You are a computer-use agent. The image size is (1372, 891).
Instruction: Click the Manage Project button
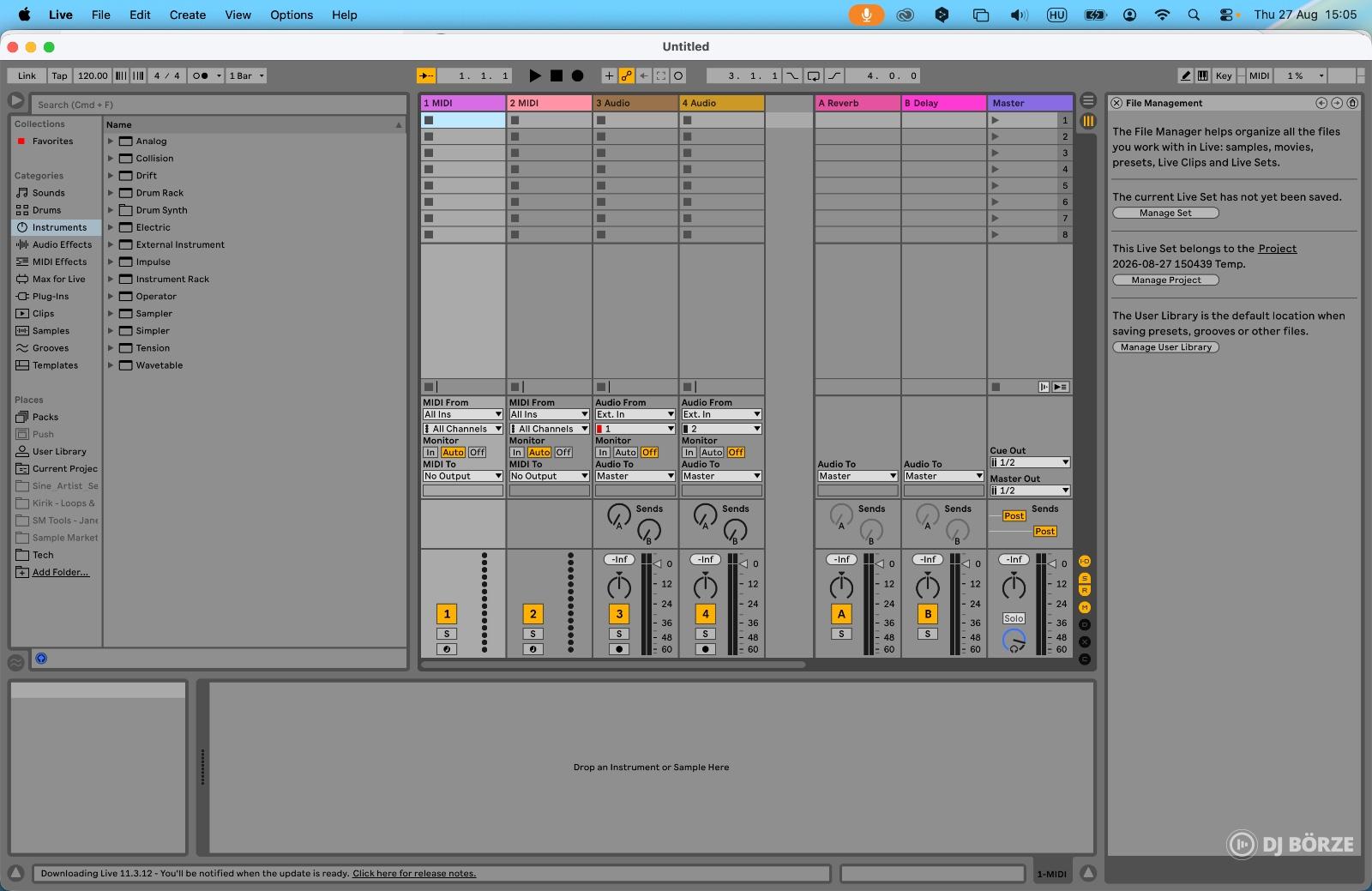(1165, 280)
